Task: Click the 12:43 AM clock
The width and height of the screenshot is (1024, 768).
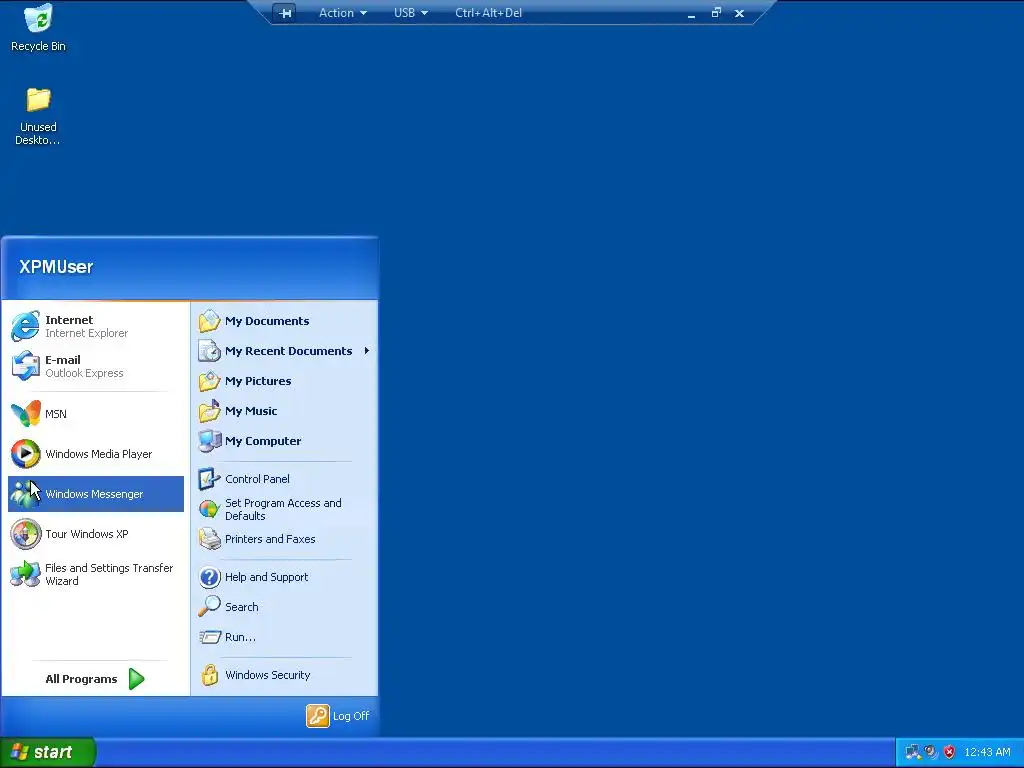Action: [987, 752]
